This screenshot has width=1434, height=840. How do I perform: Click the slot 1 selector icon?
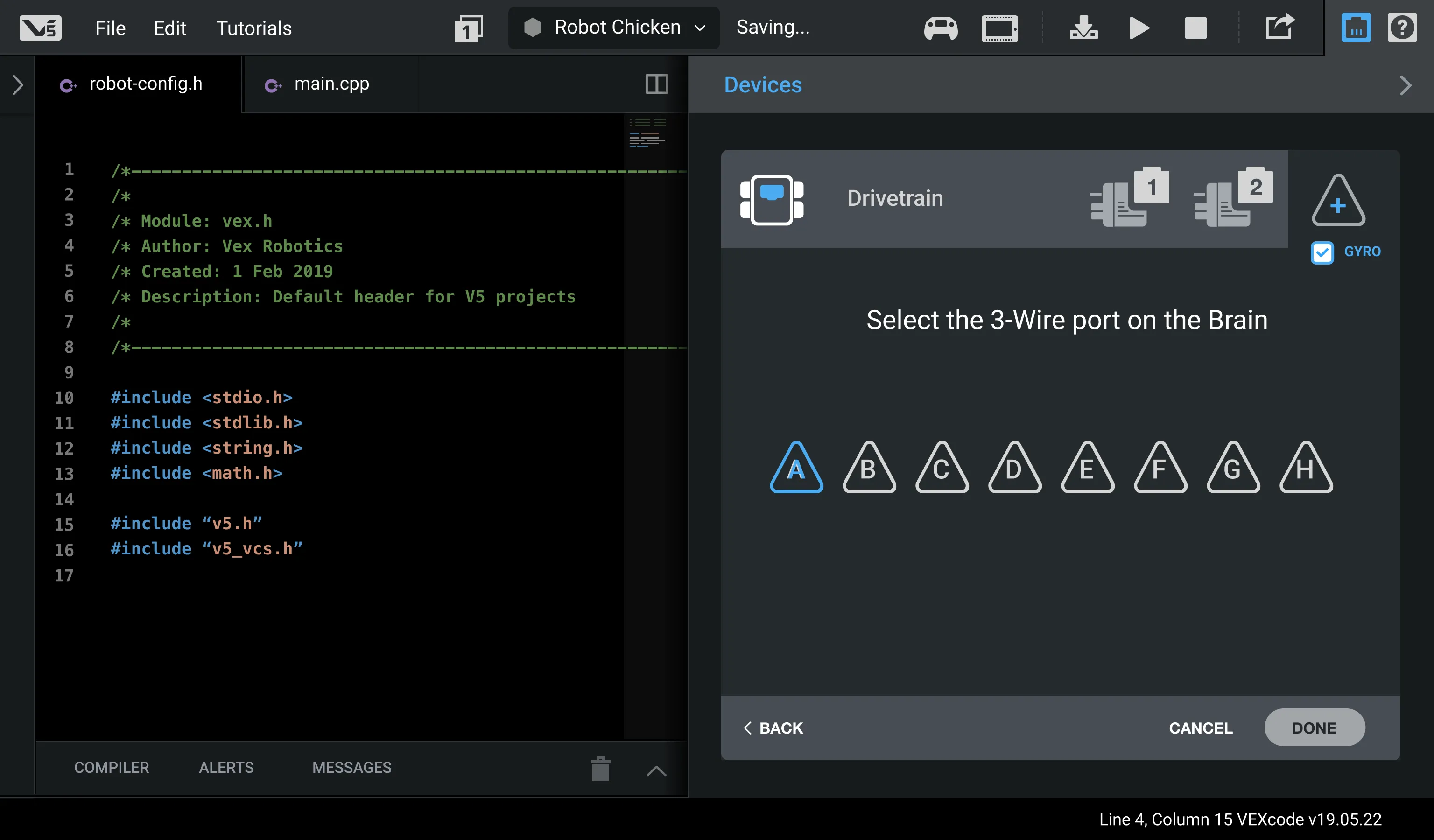pyautogui.click(x=468, y=28)
